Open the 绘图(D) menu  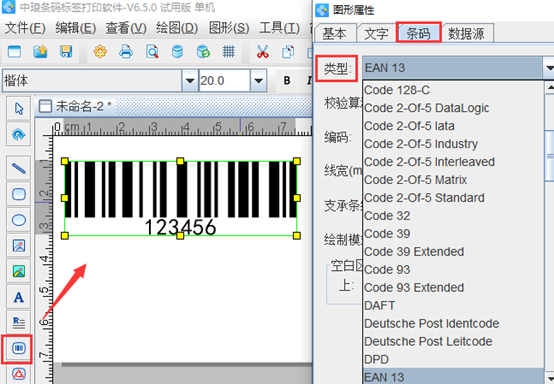tap(177, 28)
